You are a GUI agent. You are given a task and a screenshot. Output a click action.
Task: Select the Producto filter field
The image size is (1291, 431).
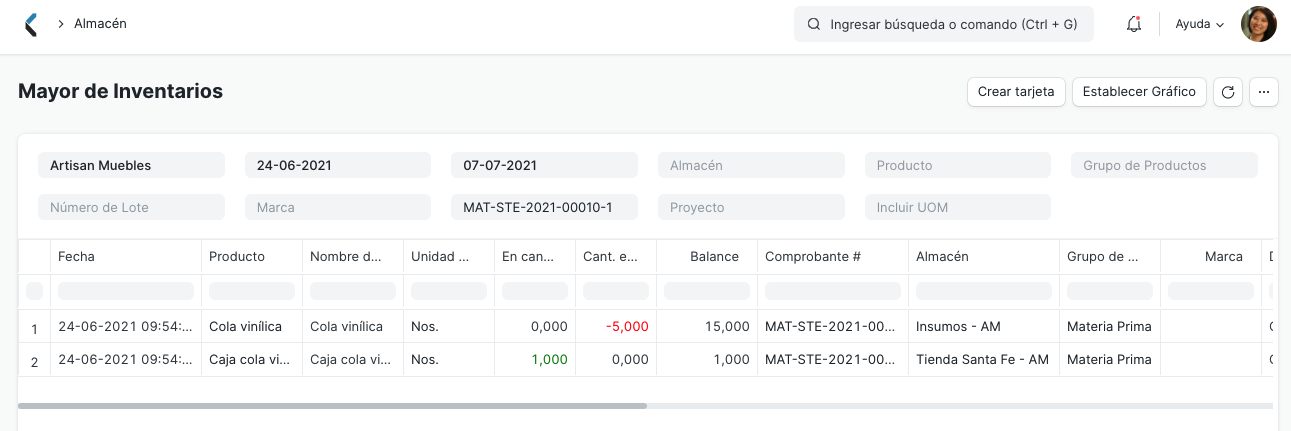(958, 165)
